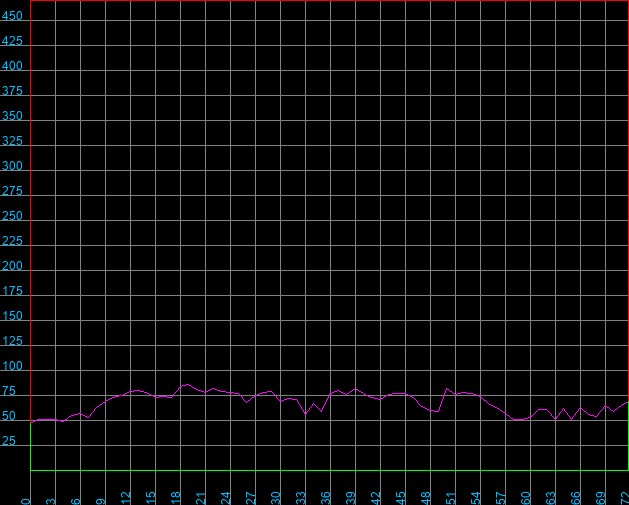The height and width of the screenshot is (505, 629).
Task: Click the 69 horizontal axis tick label
Action: [x=600, y=498]
